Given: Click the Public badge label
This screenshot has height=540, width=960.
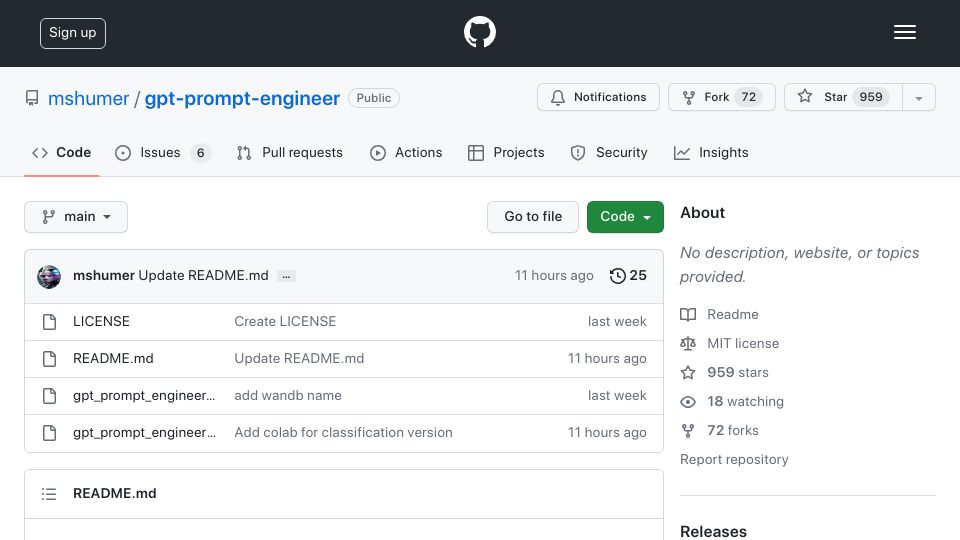Looking at the screenshot, I should click(373, 98).
